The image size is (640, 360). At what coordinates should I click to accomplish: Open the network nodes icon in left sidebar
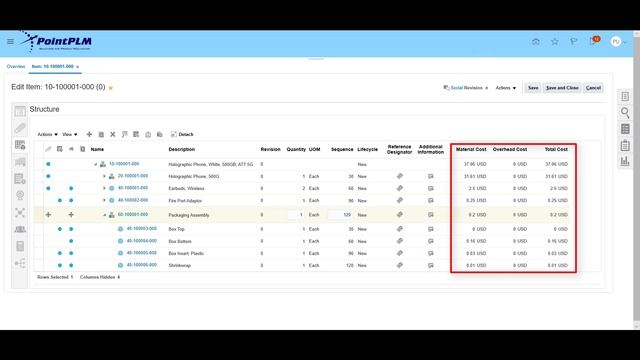[x=20, y=212]
